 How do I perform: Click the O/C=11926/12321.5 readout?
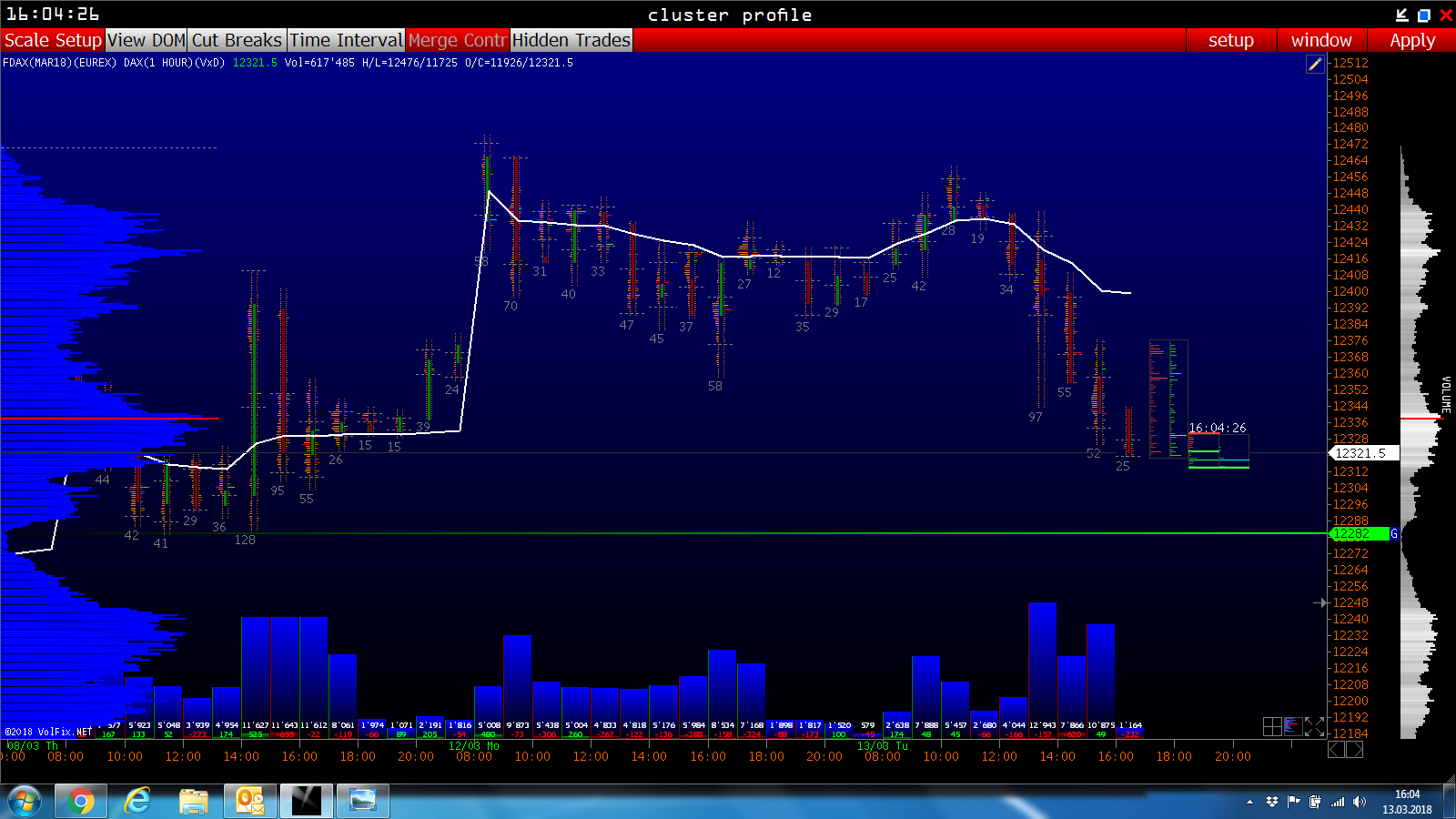click(519, 63)
